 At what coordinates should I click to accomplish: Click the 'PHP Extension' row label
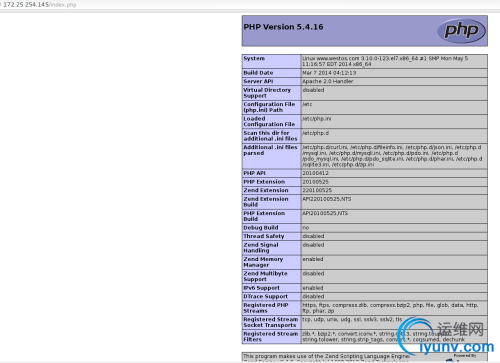[x=264, y=182]
